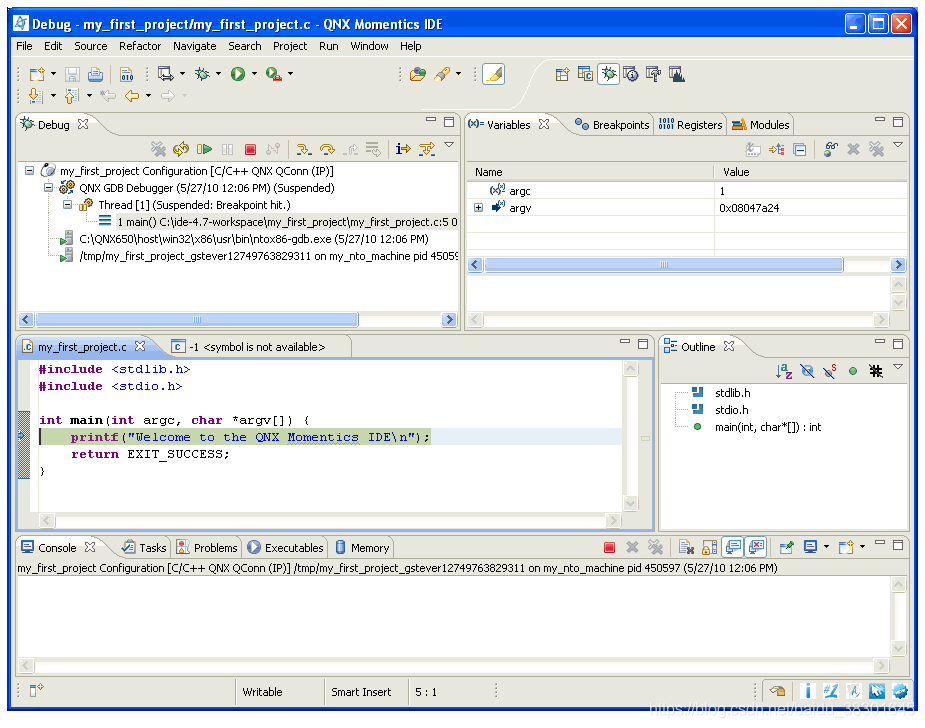Image resolution: width=925 pixels, height=728 pixels.
Task: Open dropdown arrow next to New file icon
Action: (53, 74)
